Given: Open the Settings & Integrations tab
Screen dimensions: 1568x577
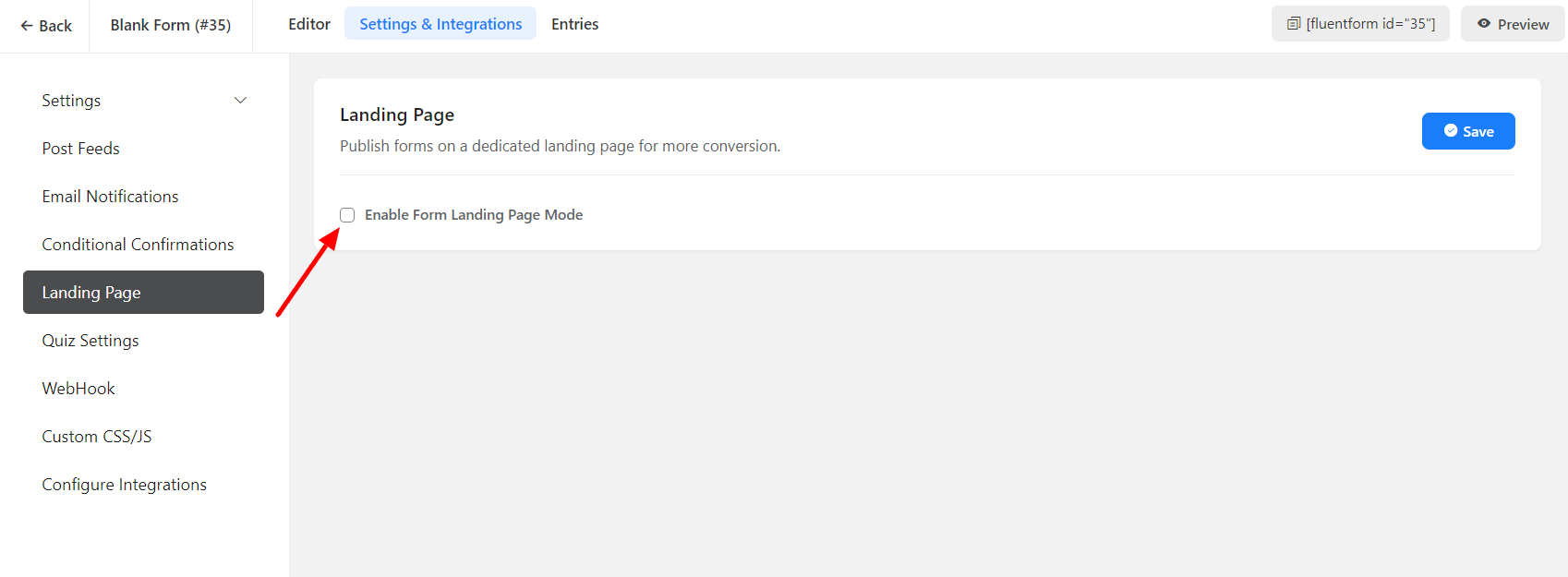Looking at the screenshot, I should coord(440,24).
